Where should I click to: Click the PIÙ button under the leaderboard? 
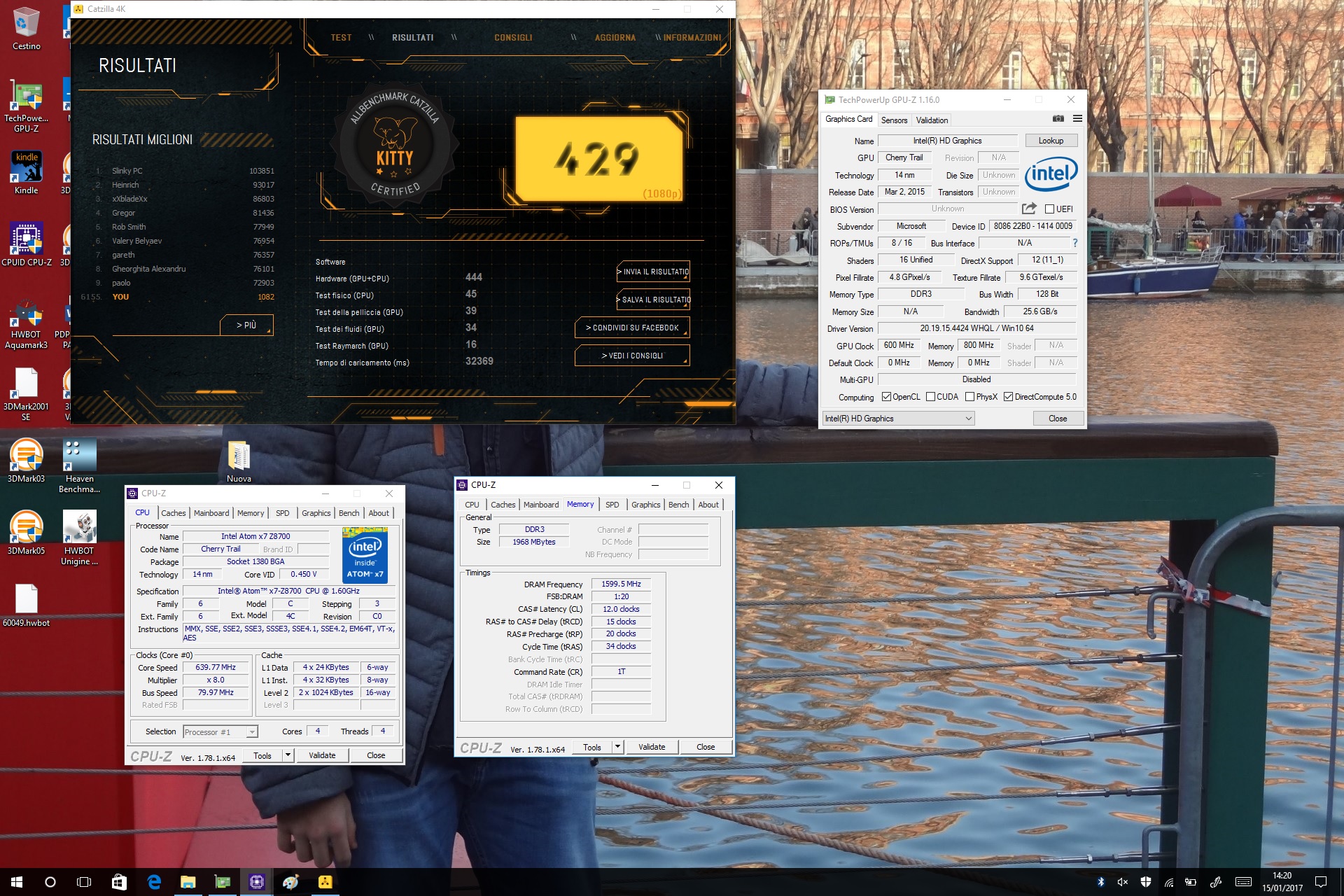(x=246, y=325)
